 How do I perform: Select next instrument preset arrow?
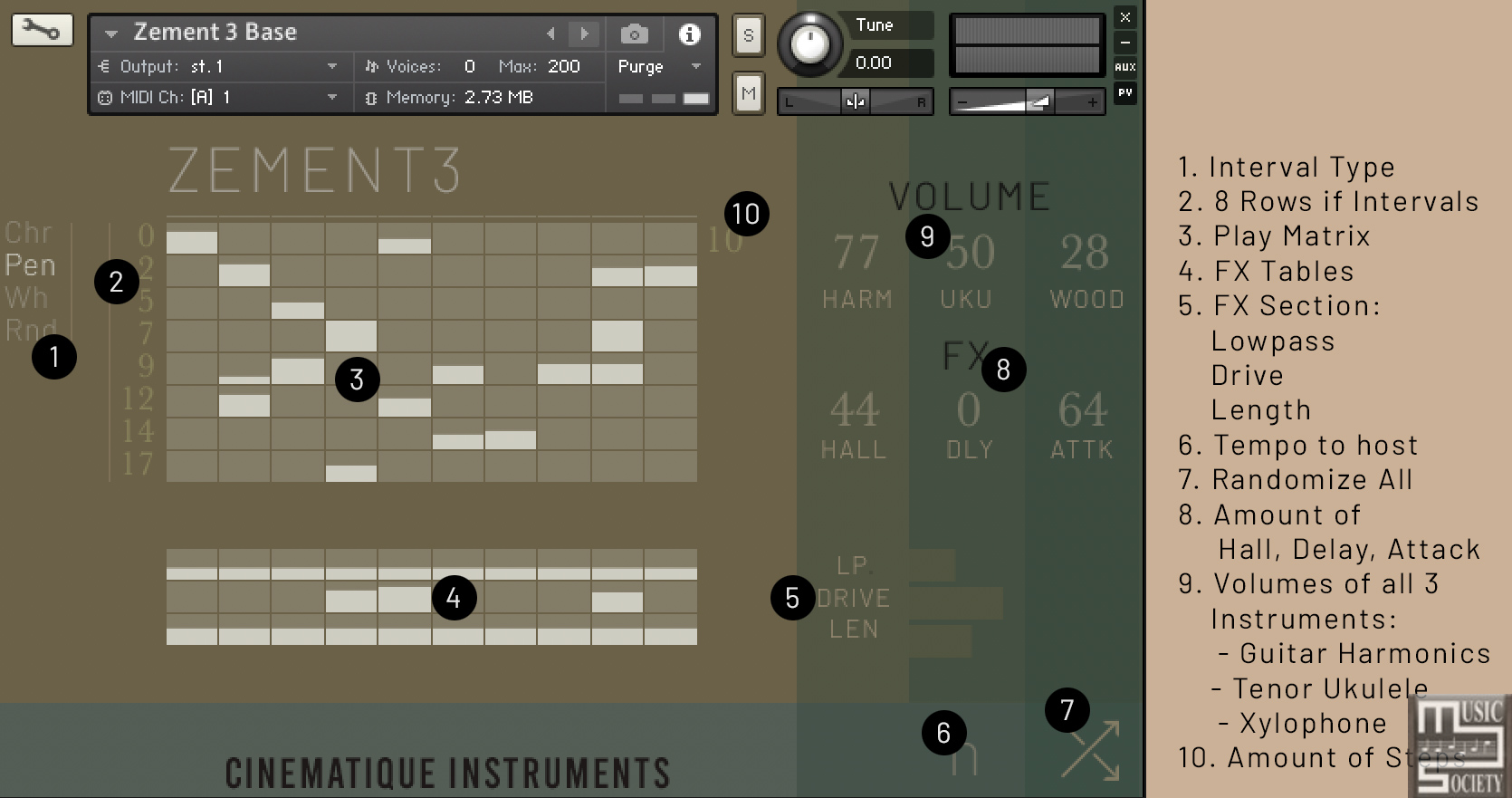[x=584, y=34]
